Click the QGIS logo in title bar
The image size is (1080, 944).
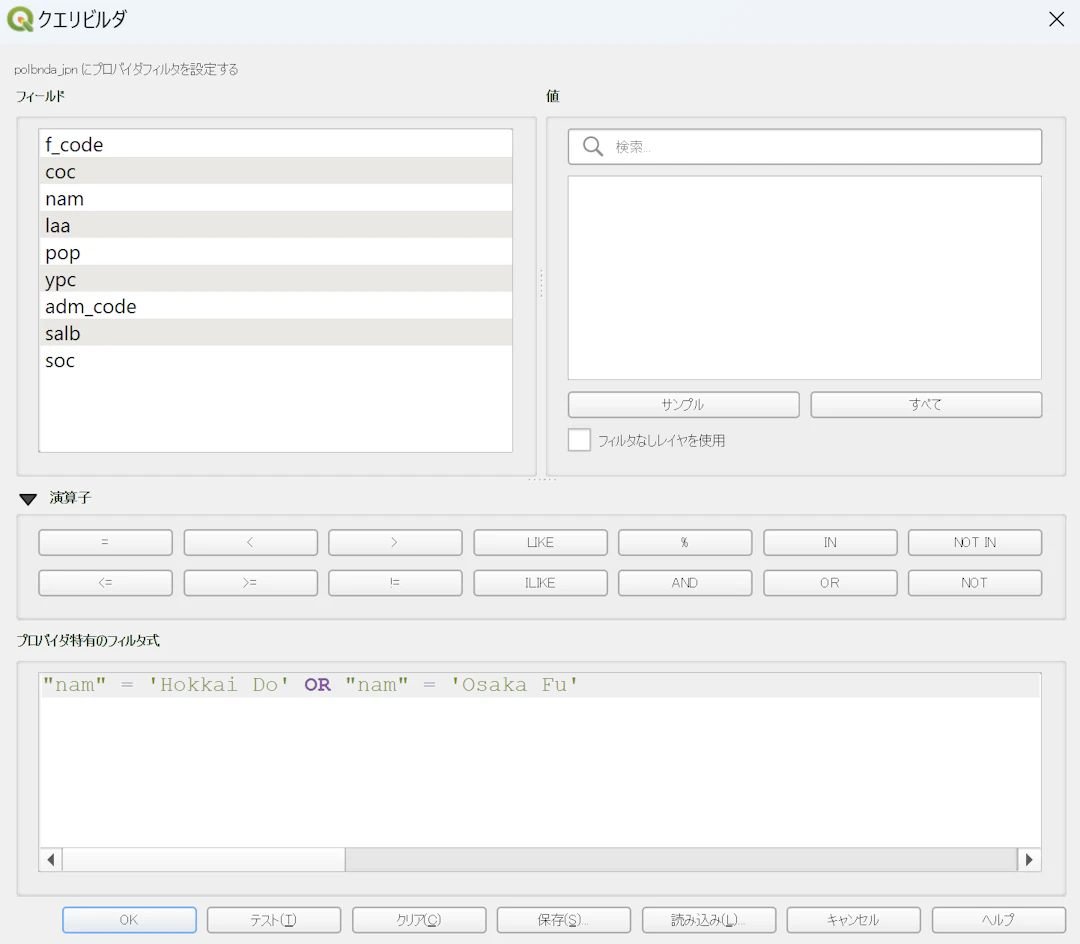[20, 19]
